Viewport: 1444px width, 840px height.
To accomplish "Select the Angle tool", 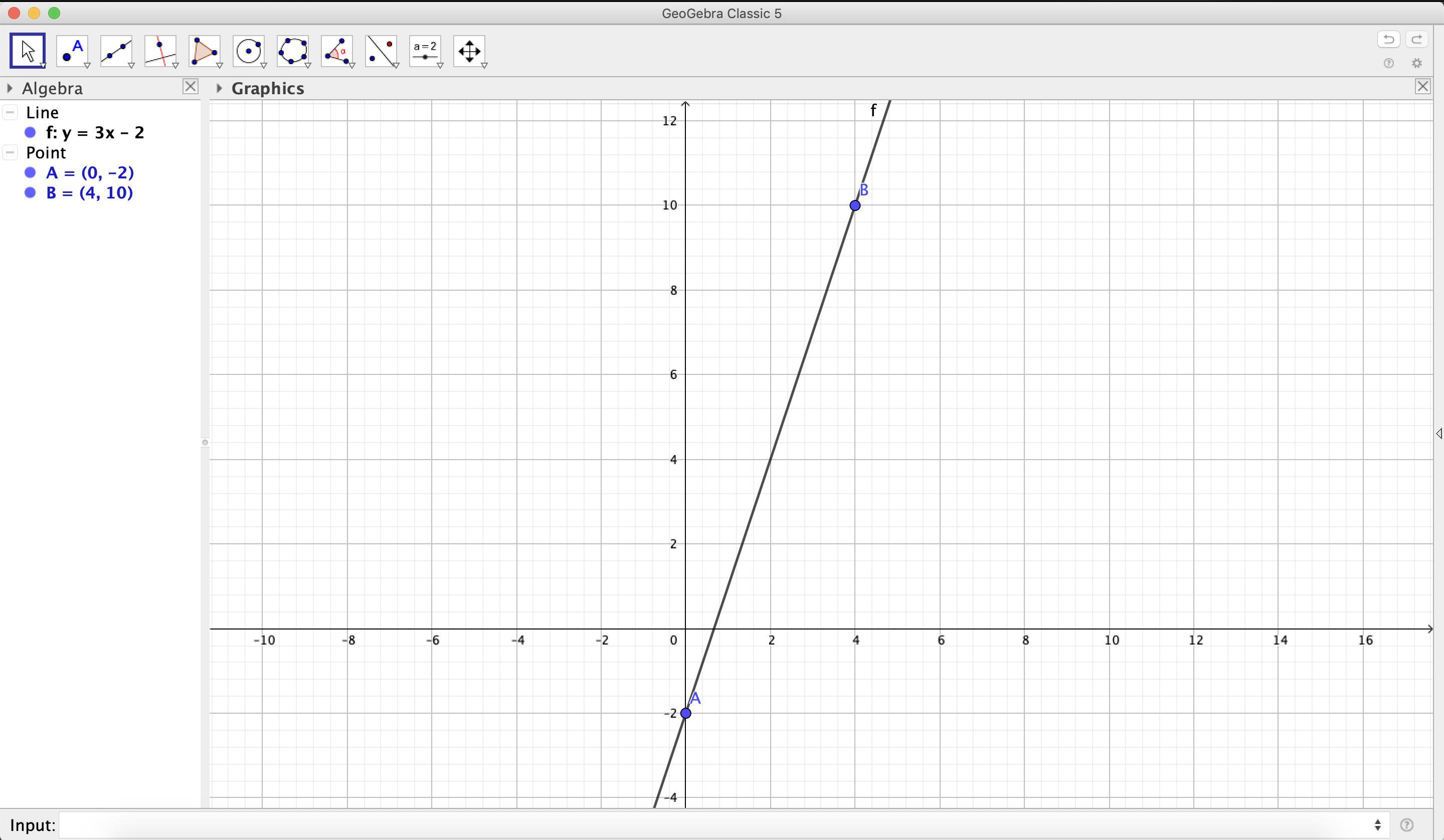I will [x=337, y=51].
